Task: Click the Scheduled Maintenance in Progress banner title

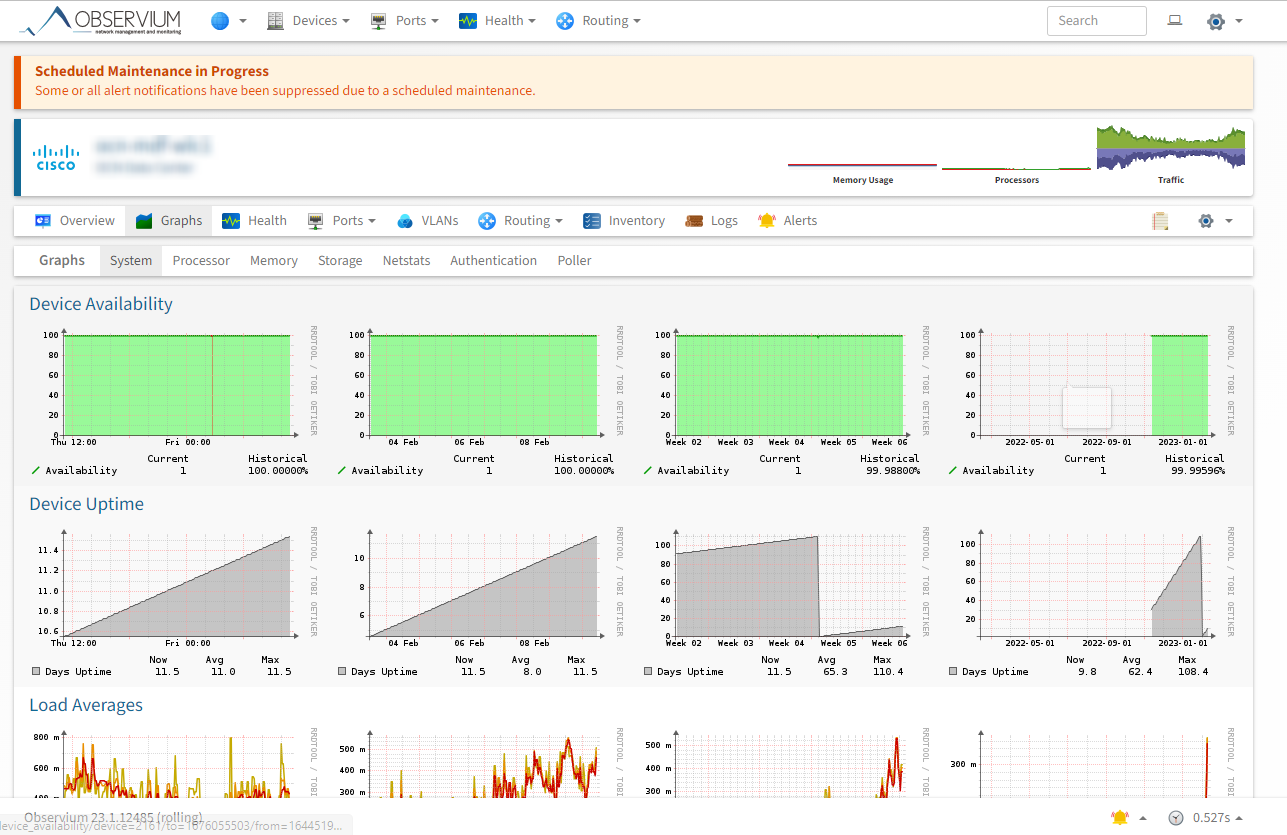Action: click(152, 71)
